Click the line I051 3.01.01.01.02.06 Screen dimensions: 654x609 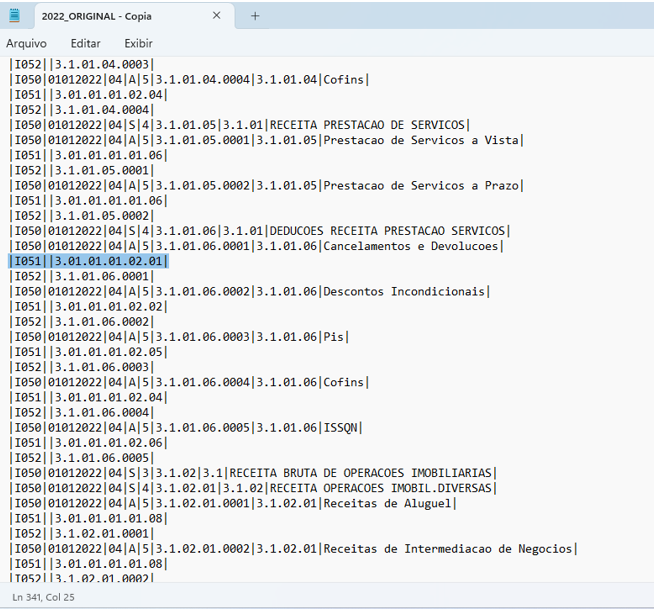pos(88,443)
